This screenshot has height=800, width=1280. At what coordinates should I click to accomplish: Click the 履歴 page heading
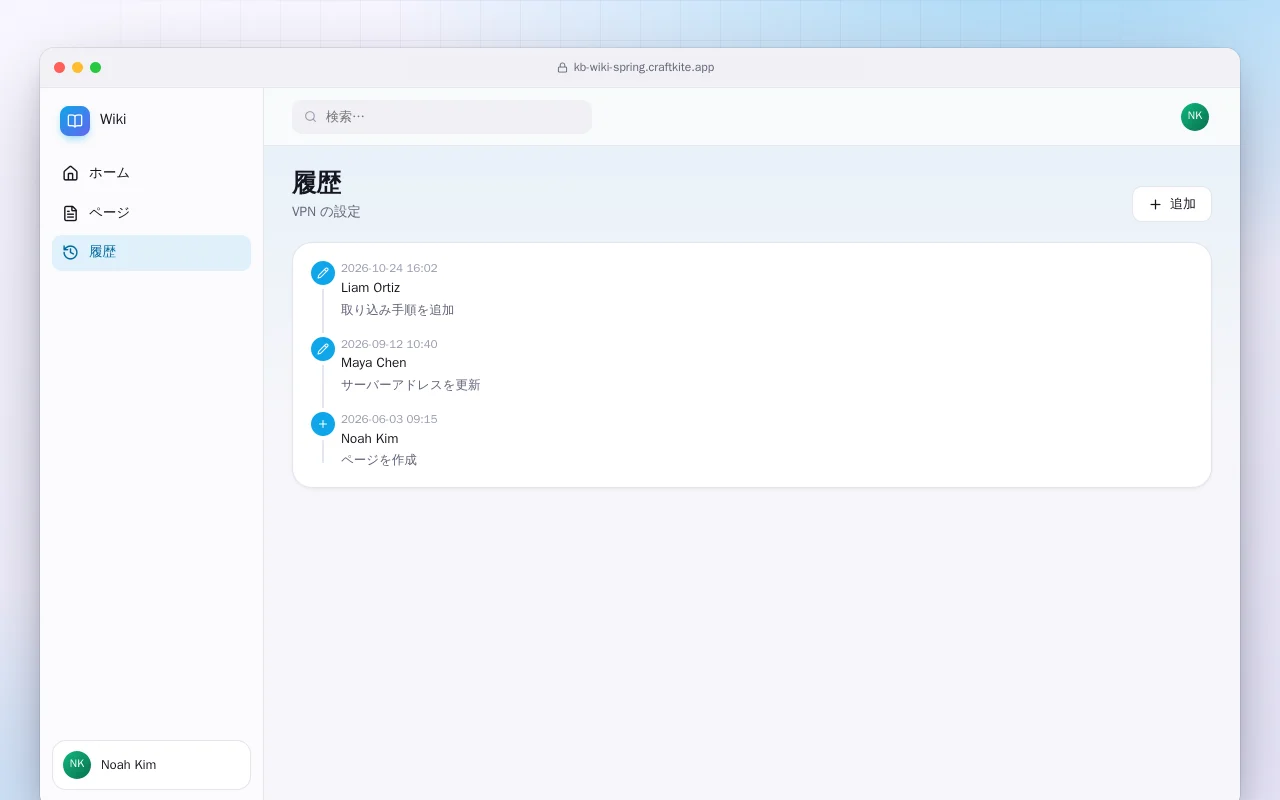pos(317,183)
